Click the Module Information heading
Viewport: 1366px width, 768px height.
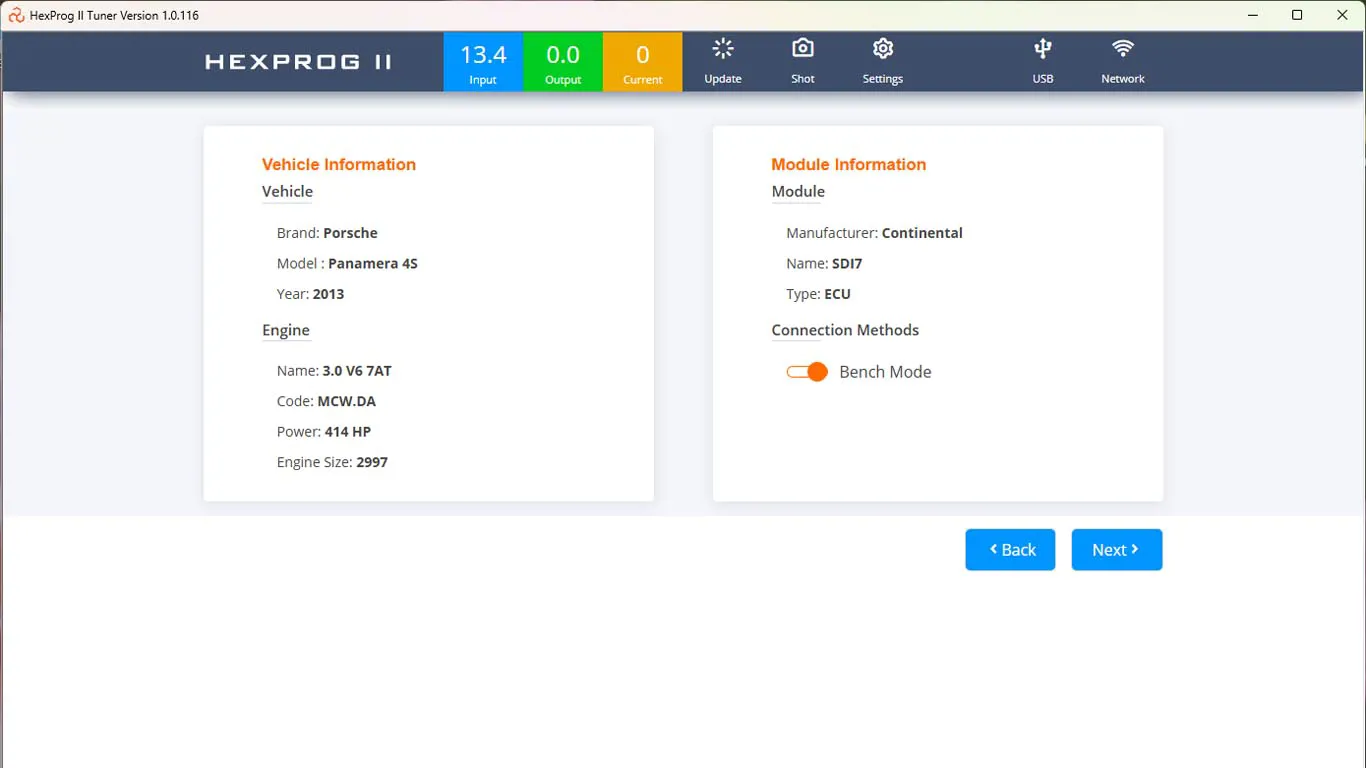[x=848, y=165]
